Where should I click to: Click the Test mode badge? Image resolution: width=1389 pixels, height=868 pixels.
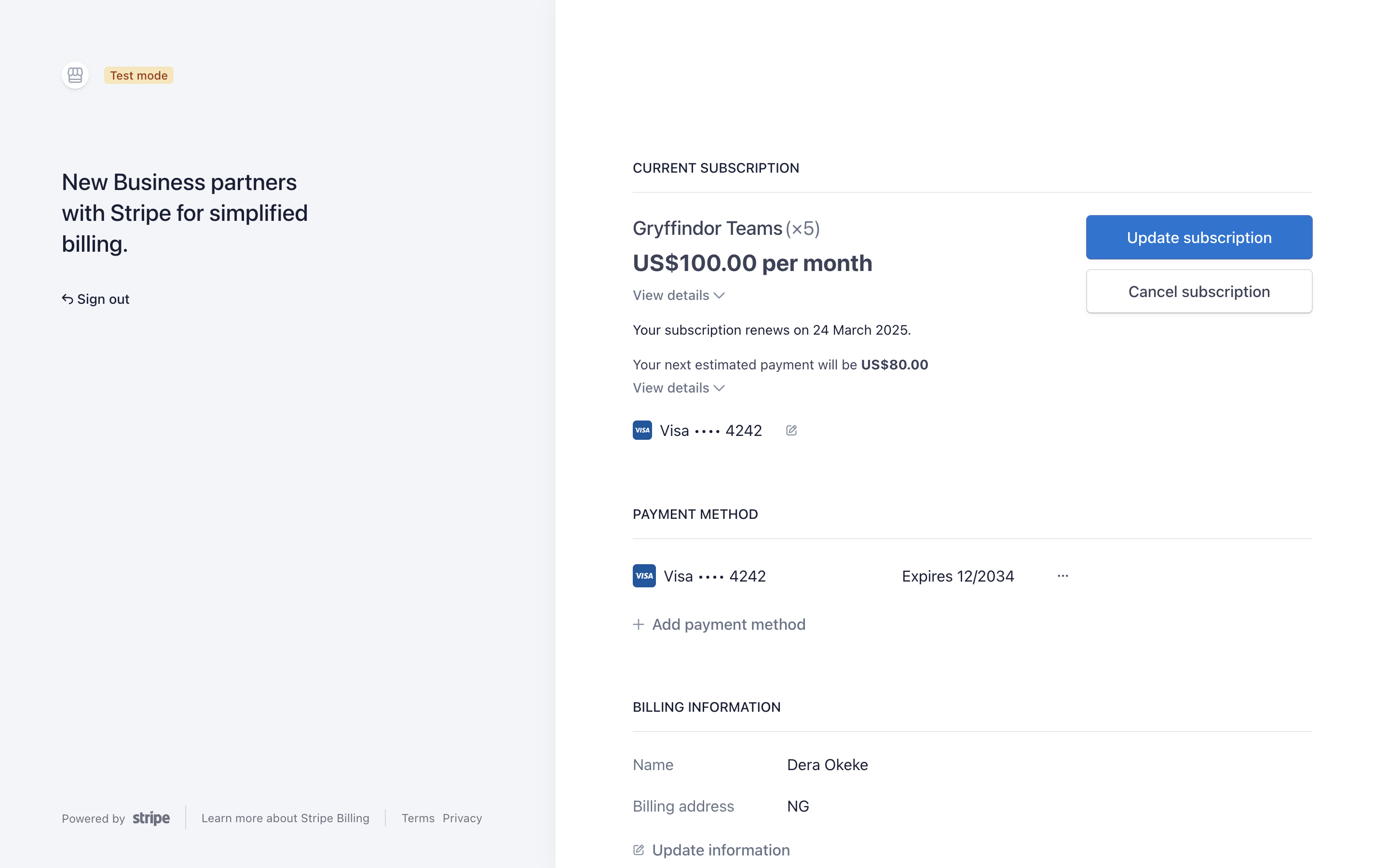click(x=139, y=75)
